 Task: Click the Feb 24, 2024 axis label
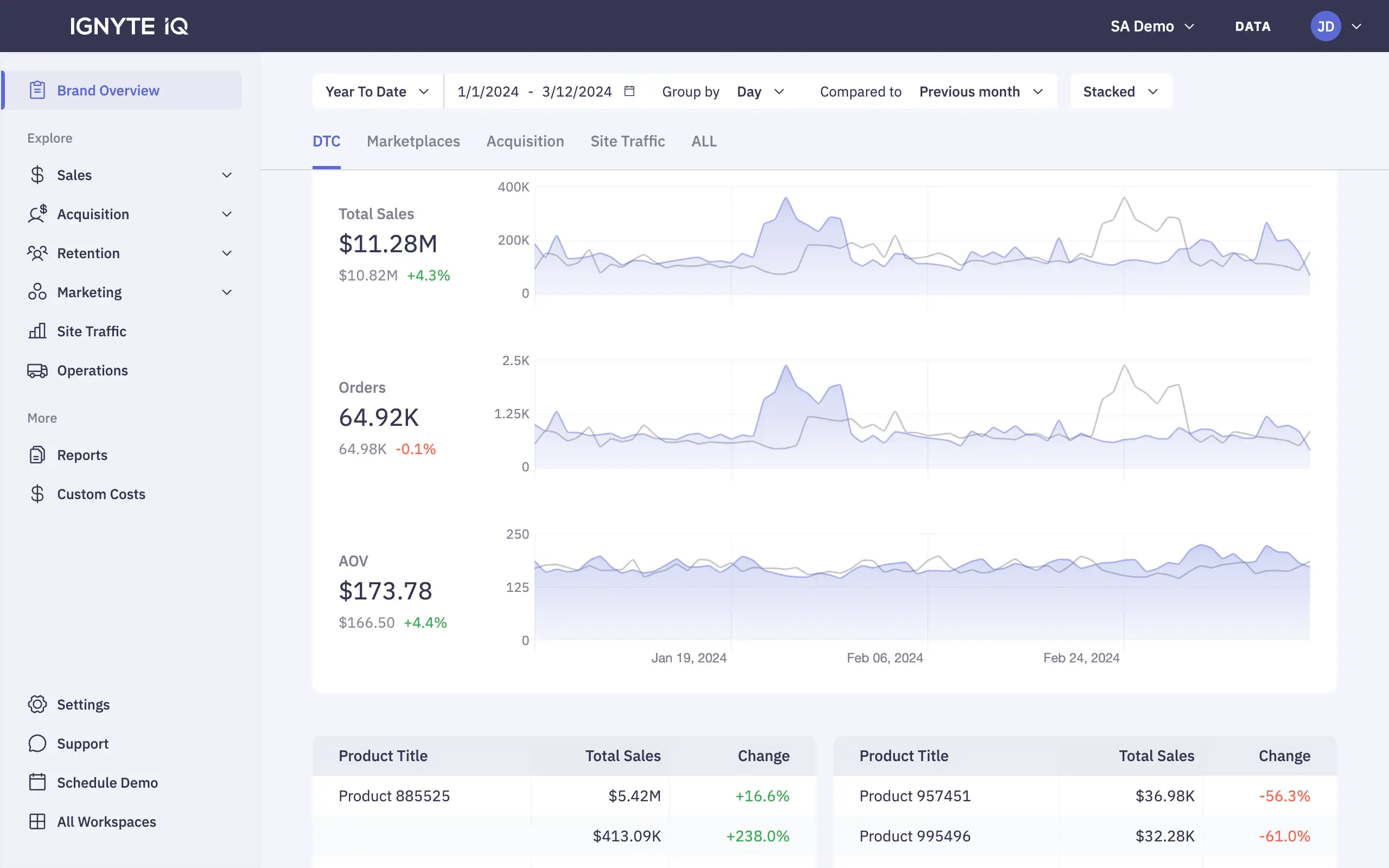1081,658
